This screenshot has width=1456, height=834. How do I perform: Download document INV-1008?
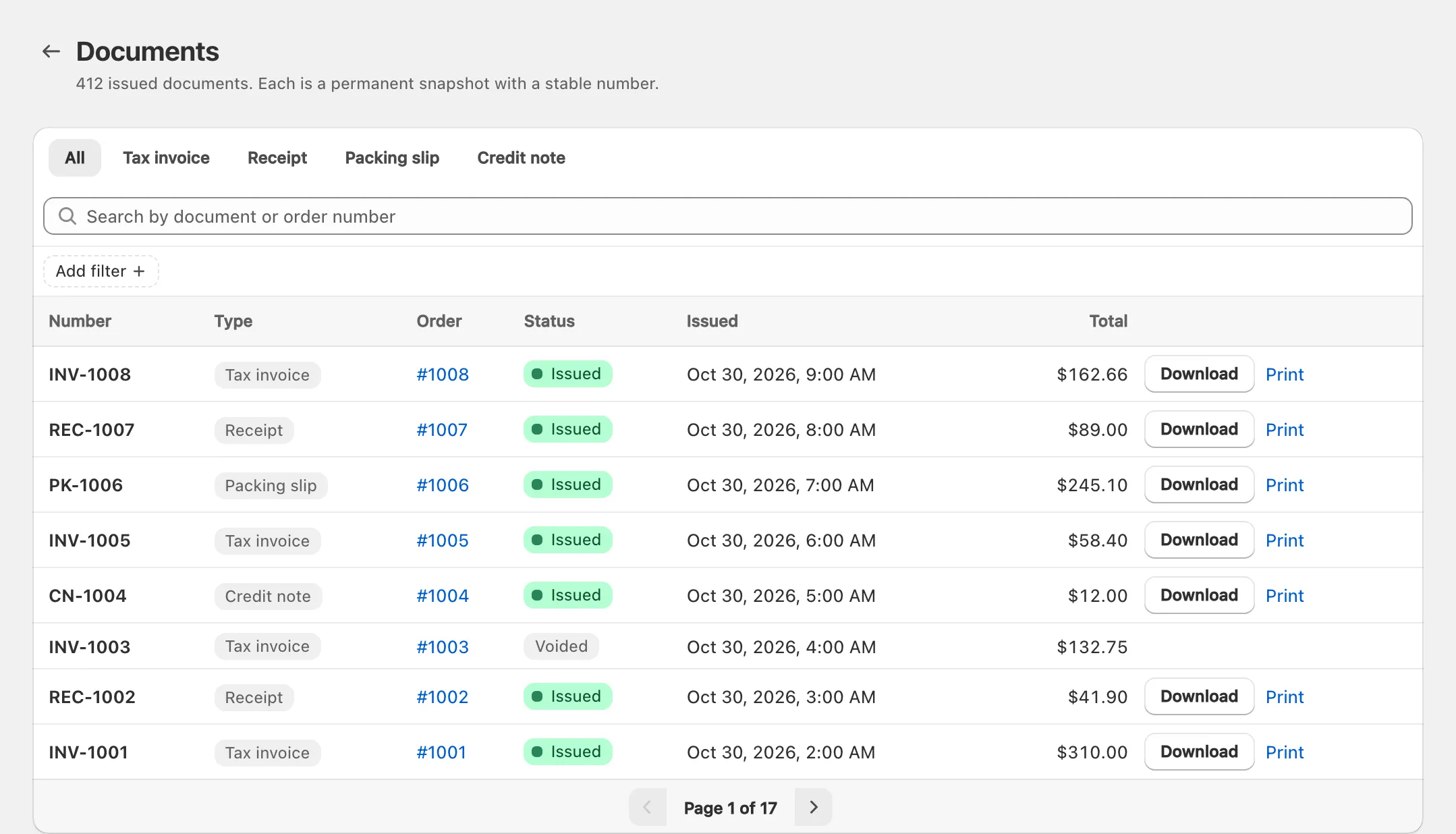[x=1199, y=374]
